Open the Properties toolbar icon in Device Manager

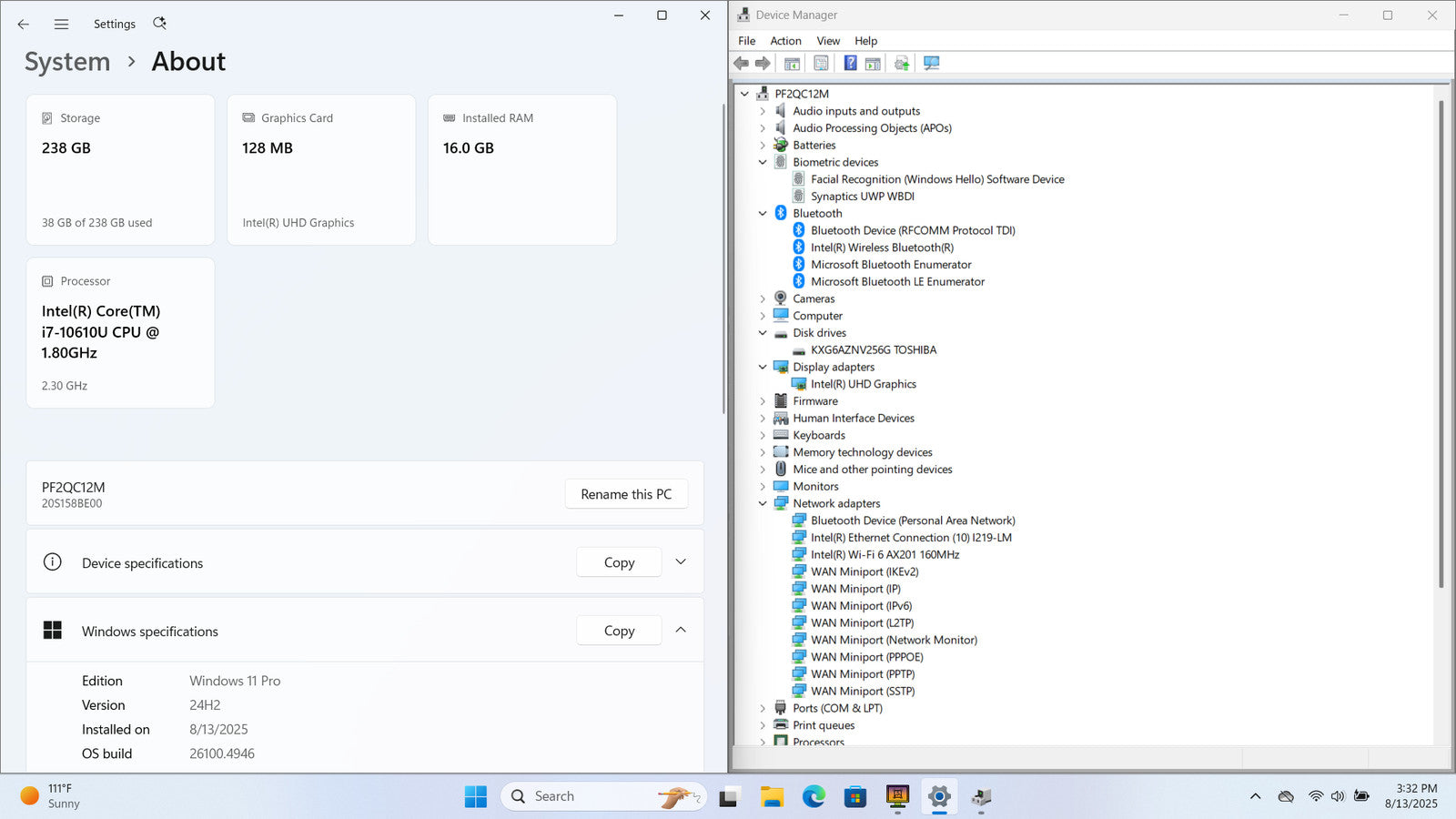click(821, 63)
